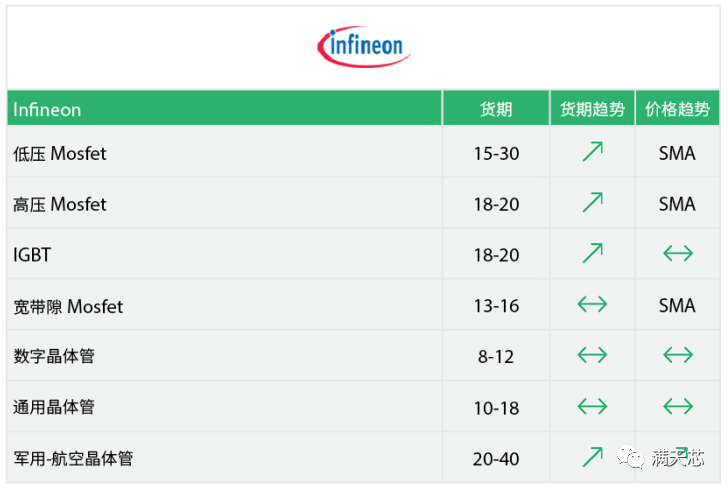Click the 货期趋势 up arrow for 军用-航空晶体管
Viewport: 728px width, 490px height.
592,457
